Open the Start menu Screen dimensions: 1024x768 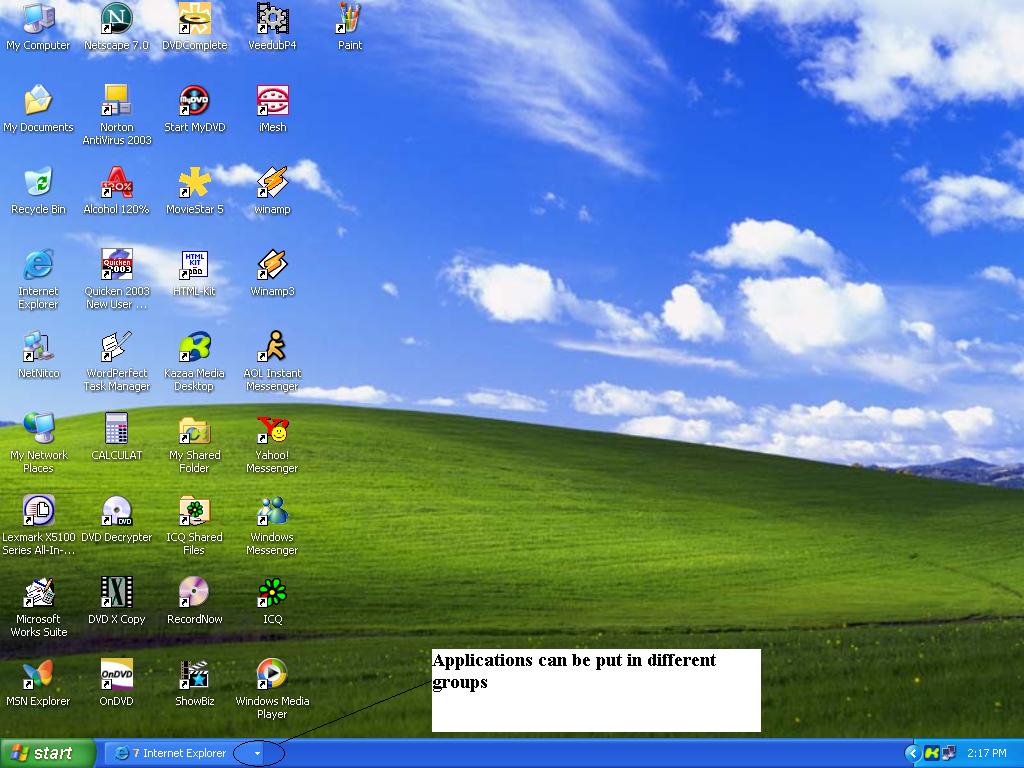(x=47, y=753)
